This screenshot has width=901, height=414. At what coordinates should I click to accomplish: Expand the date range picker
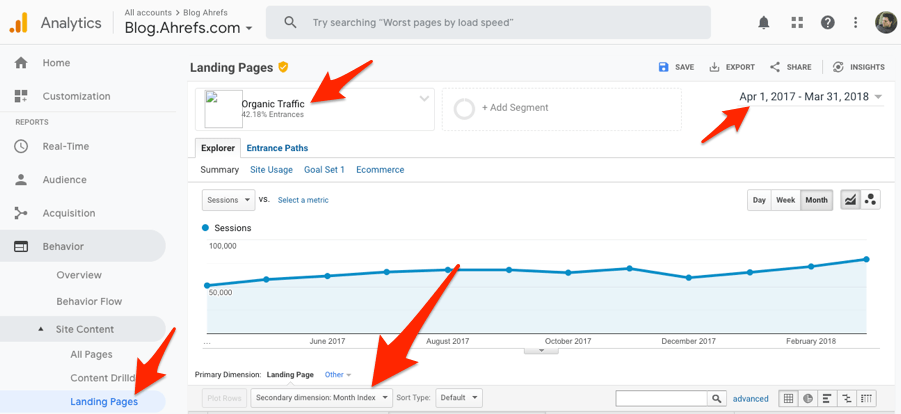click(810, 97)
